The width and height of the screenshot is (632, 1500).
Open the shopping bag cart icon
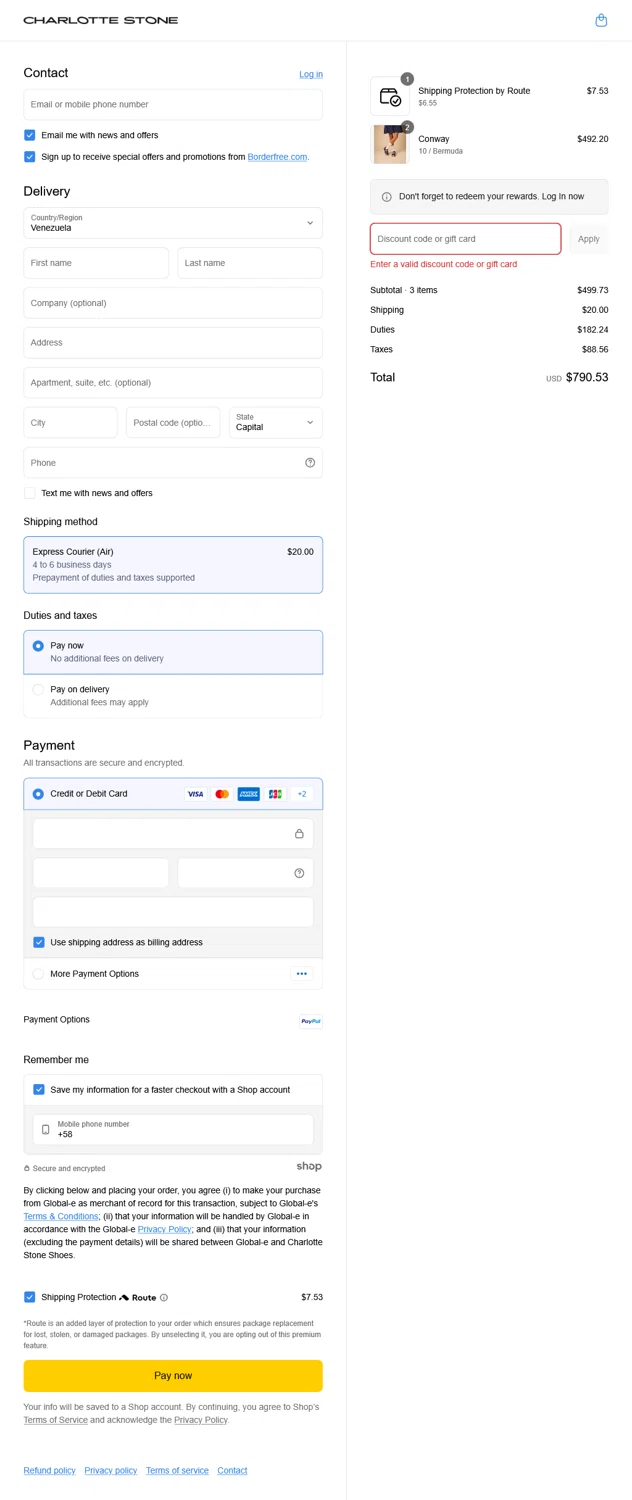(601, 20)
